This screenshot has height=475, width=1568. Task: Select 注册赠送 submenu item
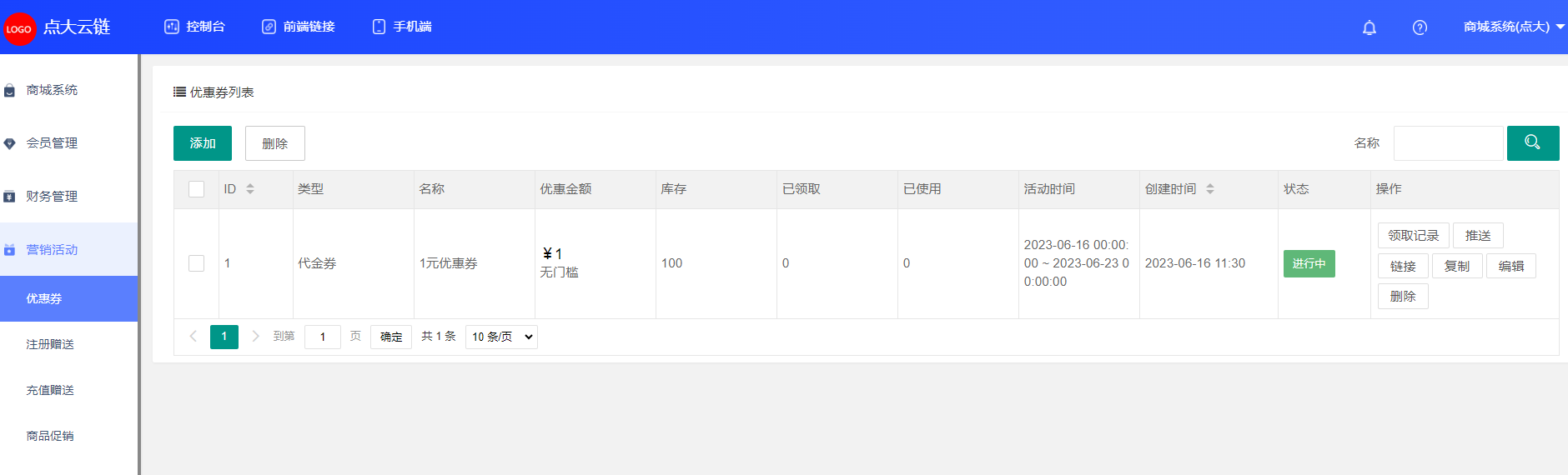(x=68, y=344)
